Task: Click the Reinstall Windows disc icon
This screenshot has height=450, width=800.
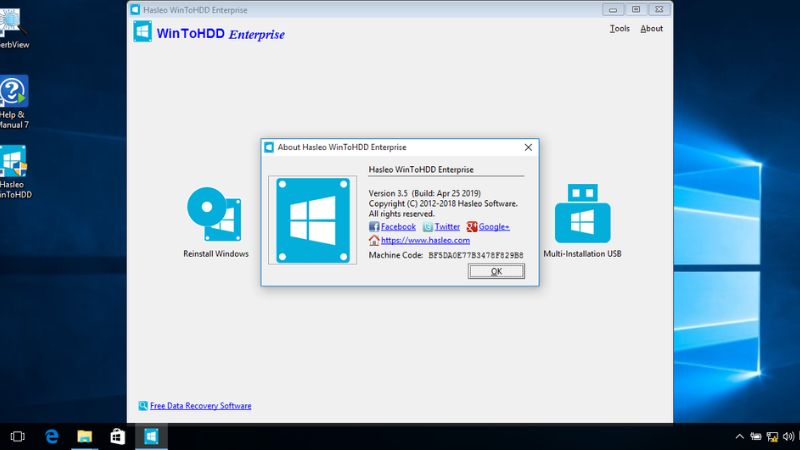Action: (x=214, y=214)
